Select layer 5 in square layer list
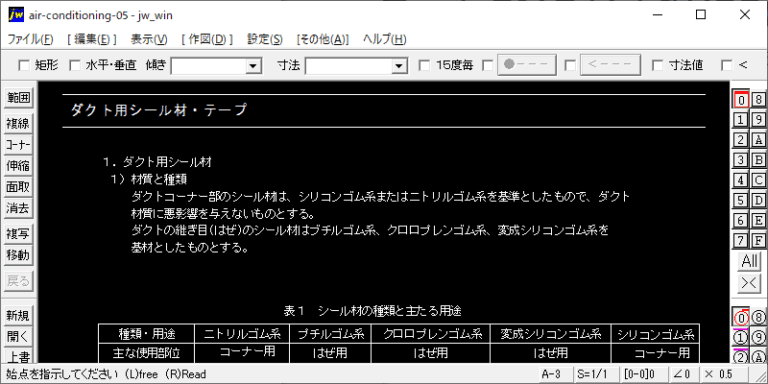Screen dimensions: 768x384 741,200
